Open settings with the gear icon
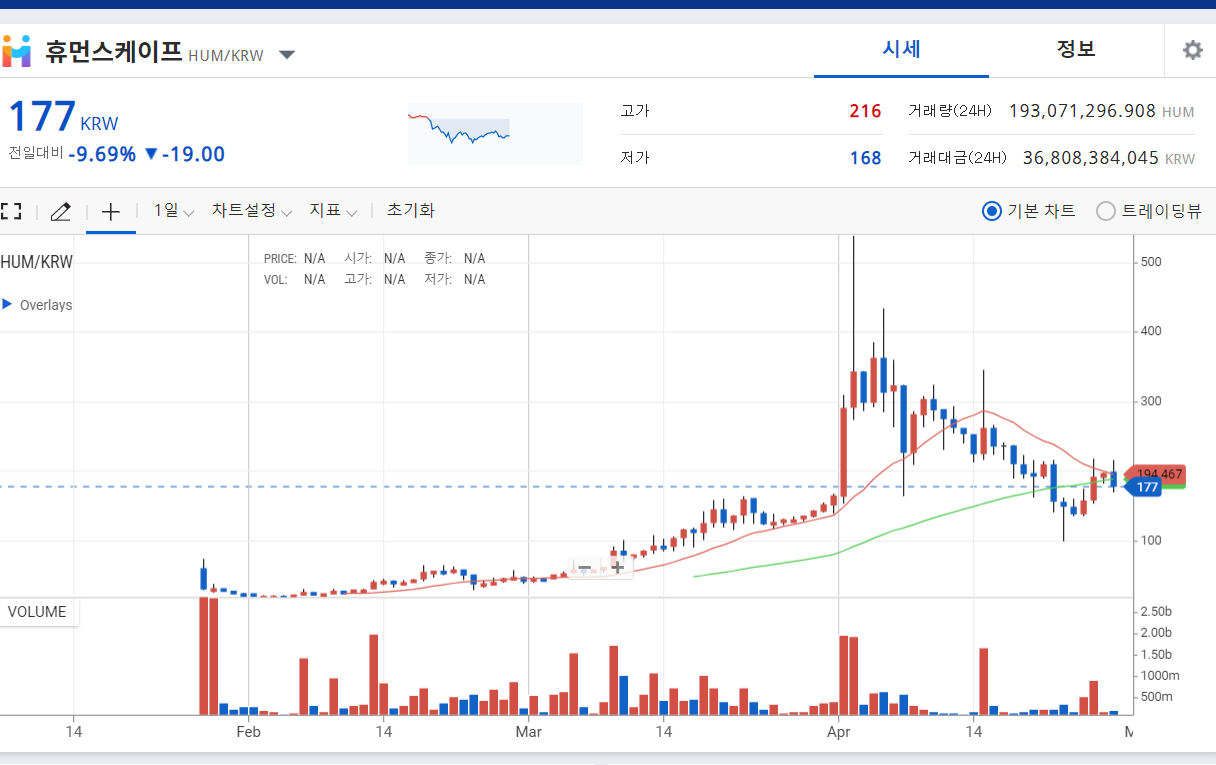1216x765 pixels. point(1192,51)
